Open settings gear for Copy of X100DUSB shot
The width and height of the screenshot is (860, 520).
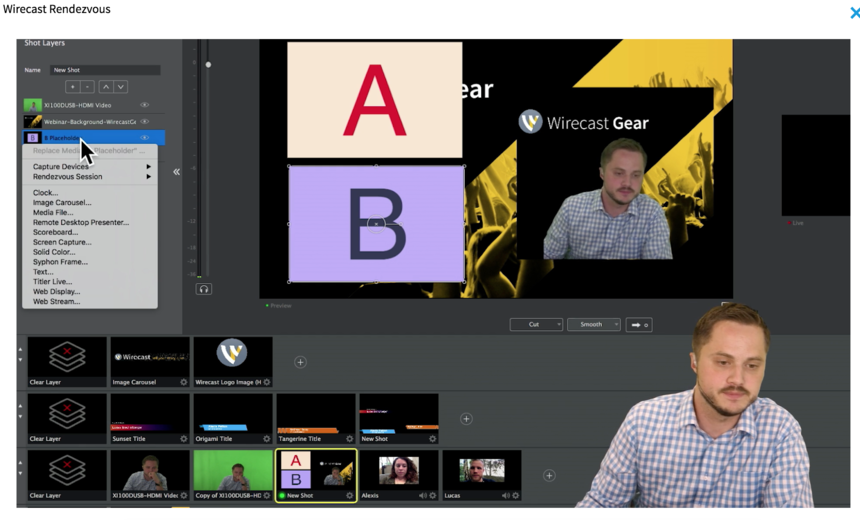[267, 495]
